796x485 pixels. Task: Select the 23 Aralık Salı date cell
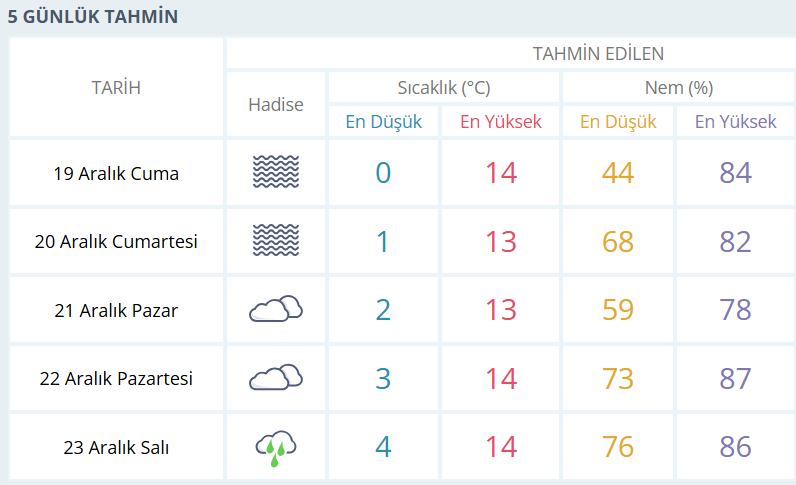pyautogui.click(x=116, y=447)
